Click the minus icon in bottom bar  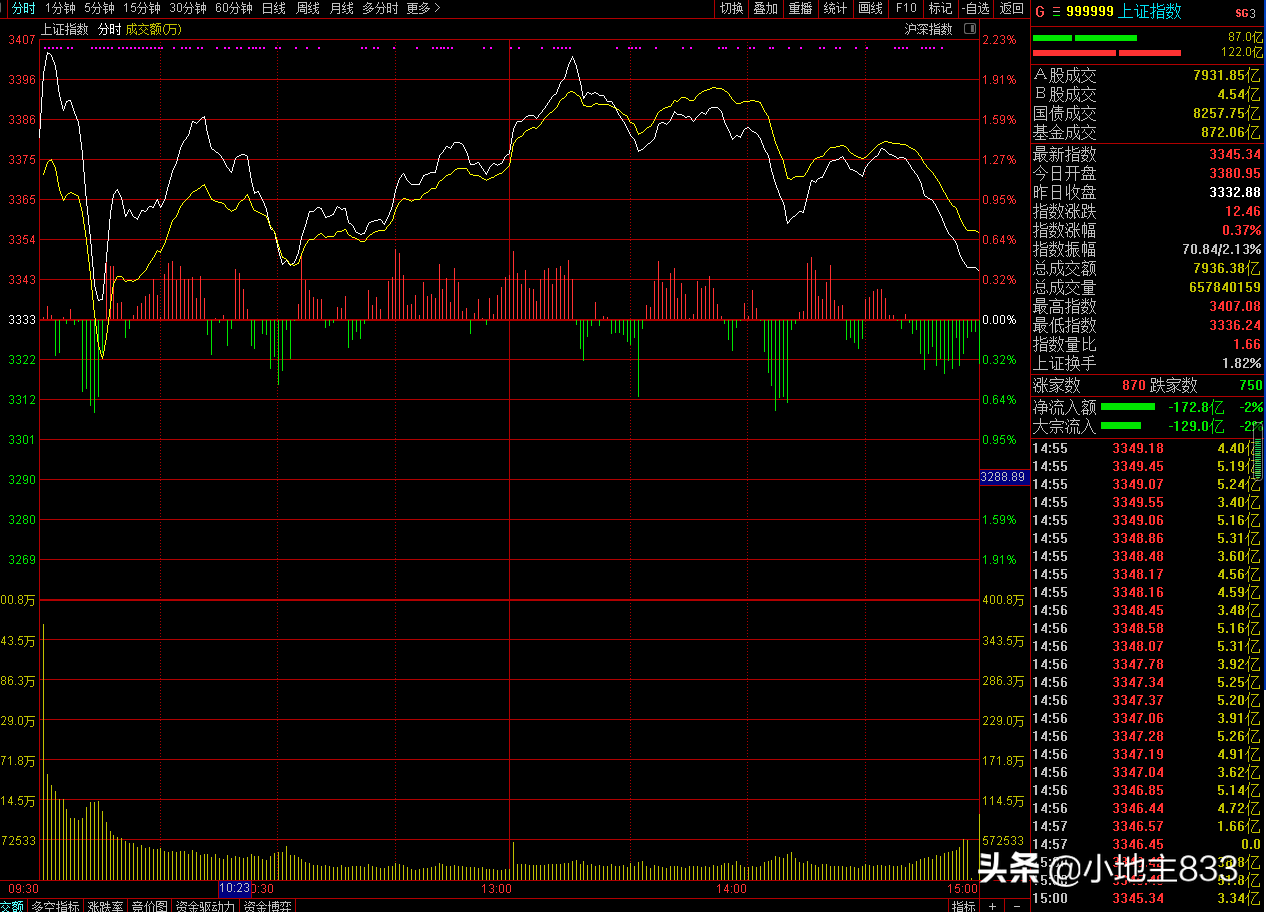pos(1015,906)
